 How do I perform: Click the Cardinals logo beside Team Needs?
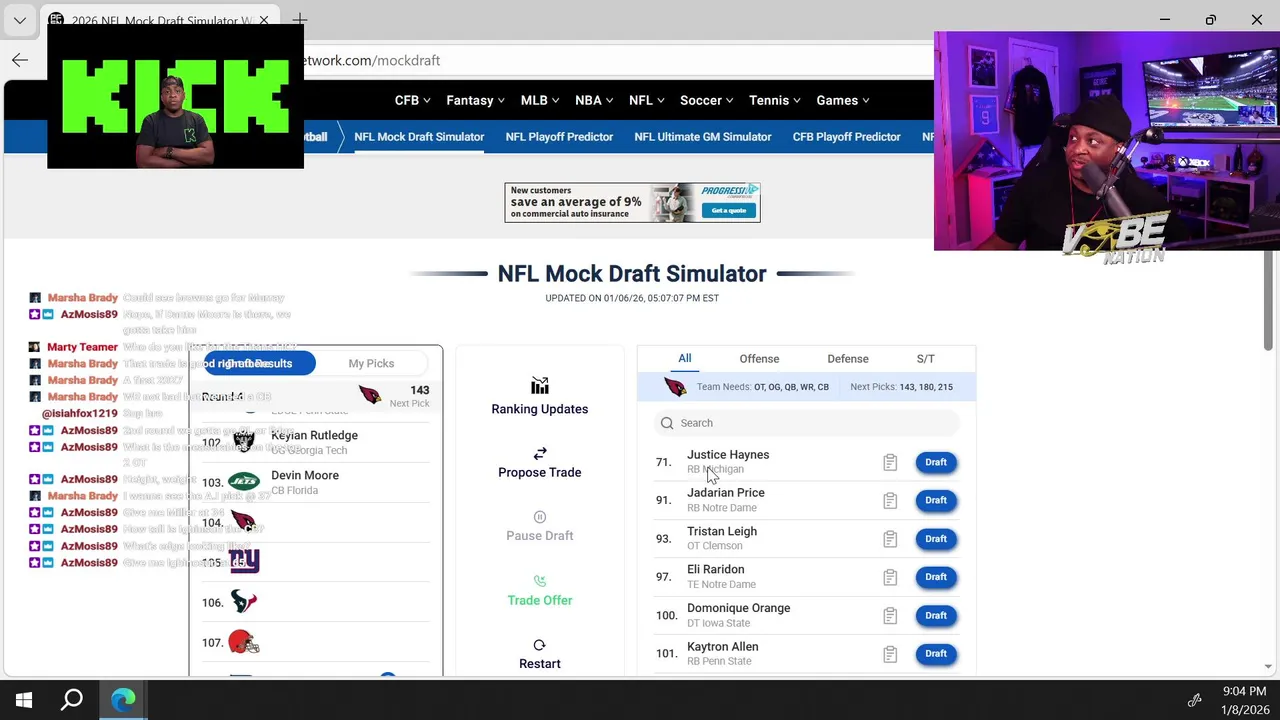click(x=676, y=387)
